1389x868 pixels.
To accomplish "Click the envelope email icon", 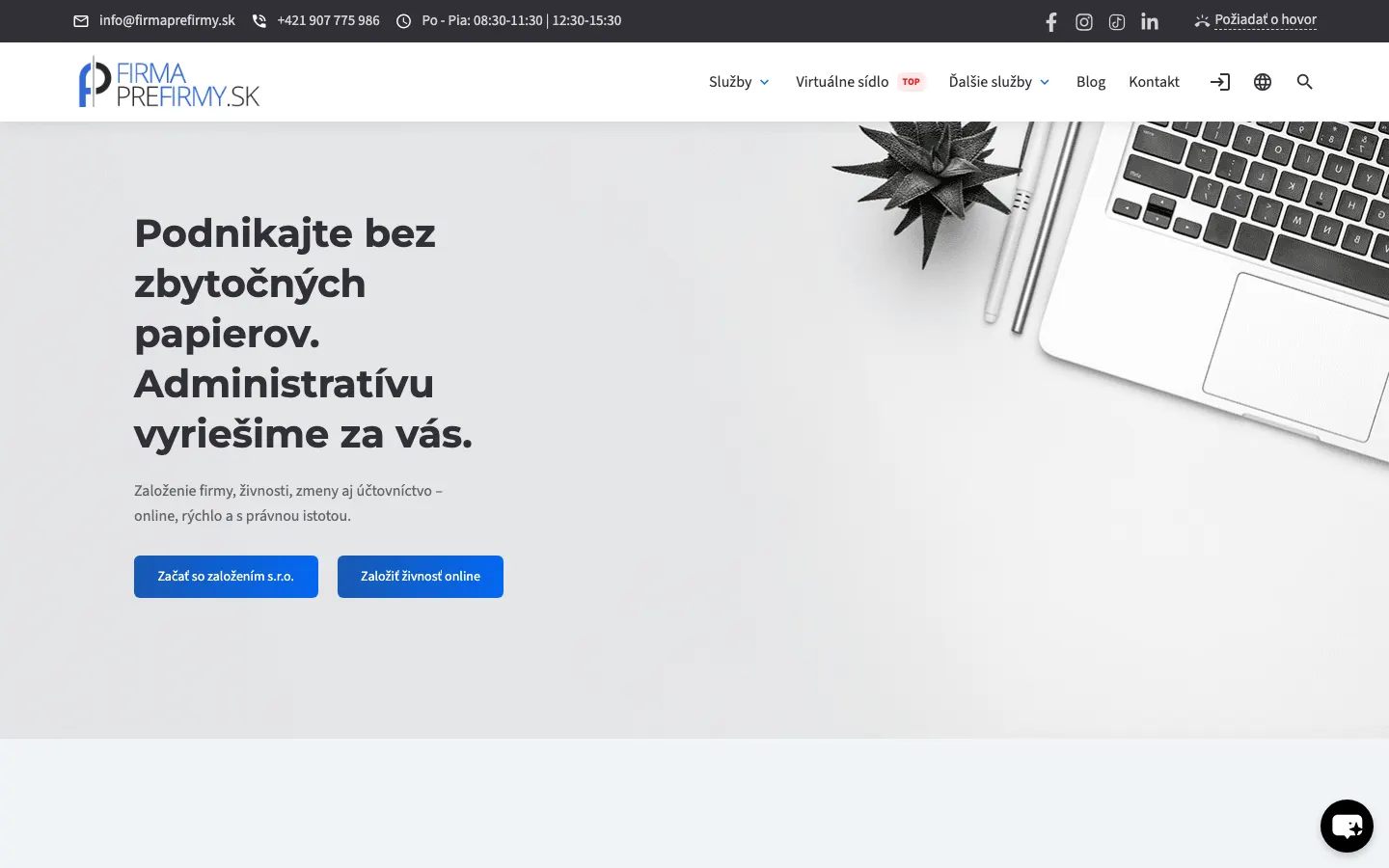I will [x=81, y=21].
